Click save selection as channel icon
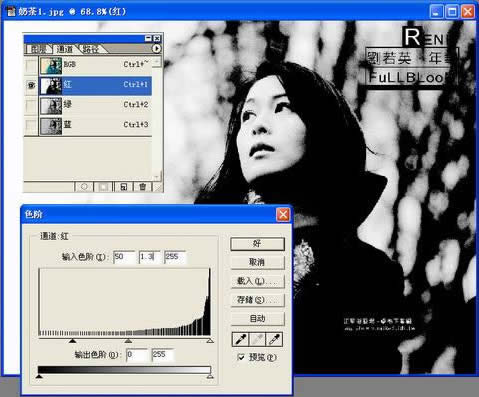The height and width of the screenshot is (397, 479). [x=104, y=187]
